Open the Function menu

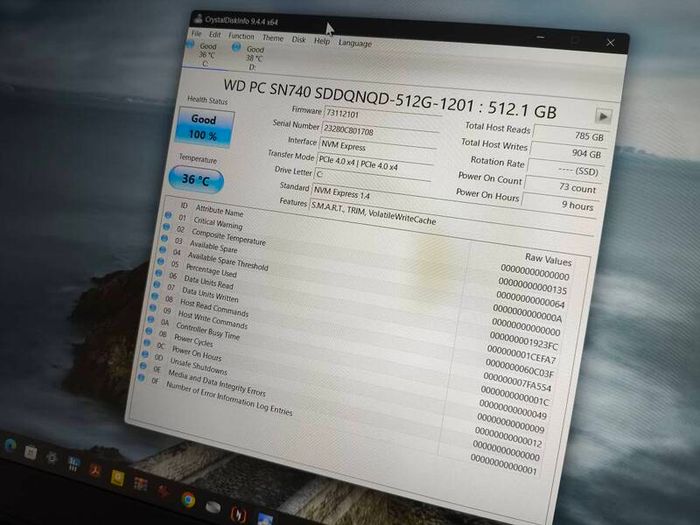[241, 36]
